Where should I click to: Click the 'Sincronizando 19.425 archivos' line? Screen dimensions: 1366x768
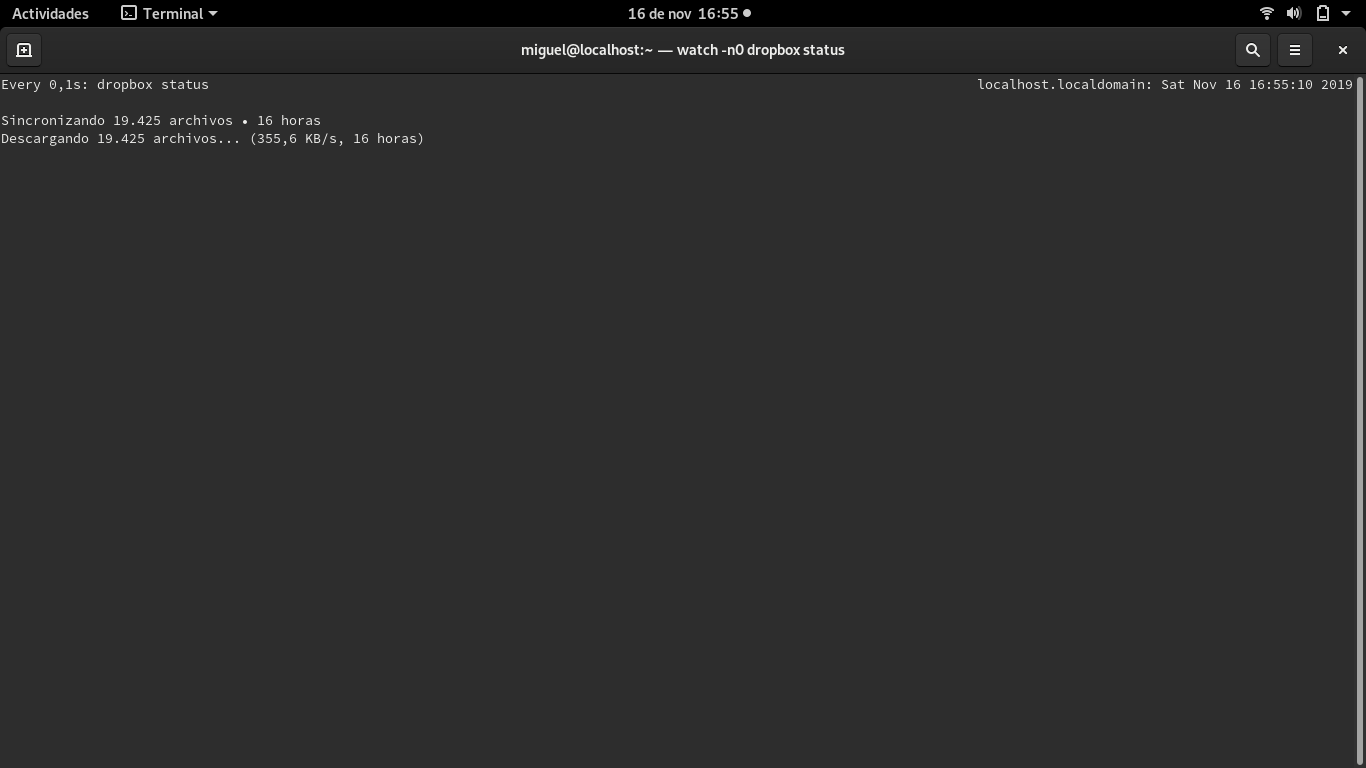coord(161,121)
